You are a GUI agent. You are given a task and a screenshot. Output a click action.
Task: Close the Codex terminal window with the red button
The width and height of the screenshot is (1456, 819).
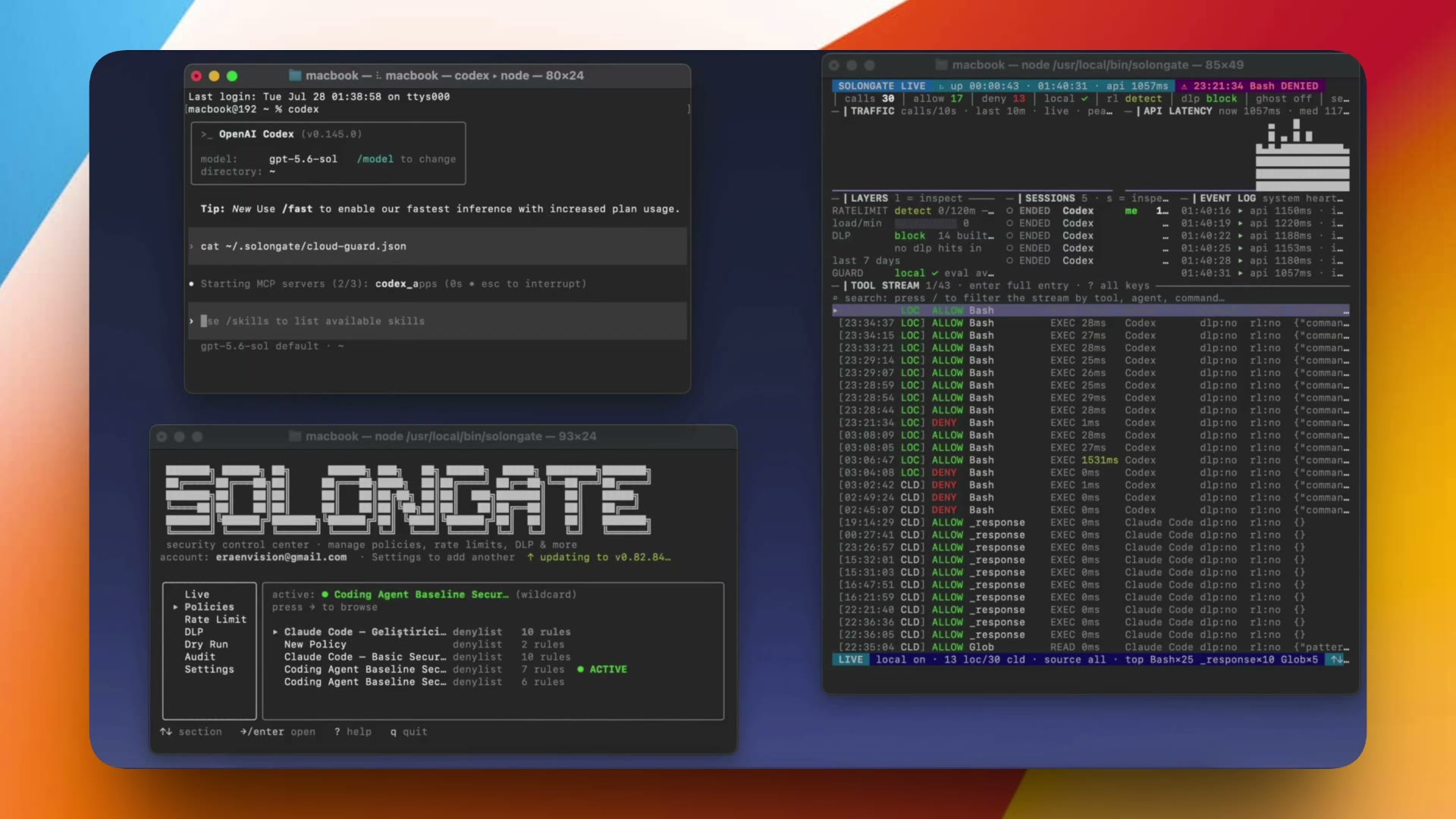point(196,76)
